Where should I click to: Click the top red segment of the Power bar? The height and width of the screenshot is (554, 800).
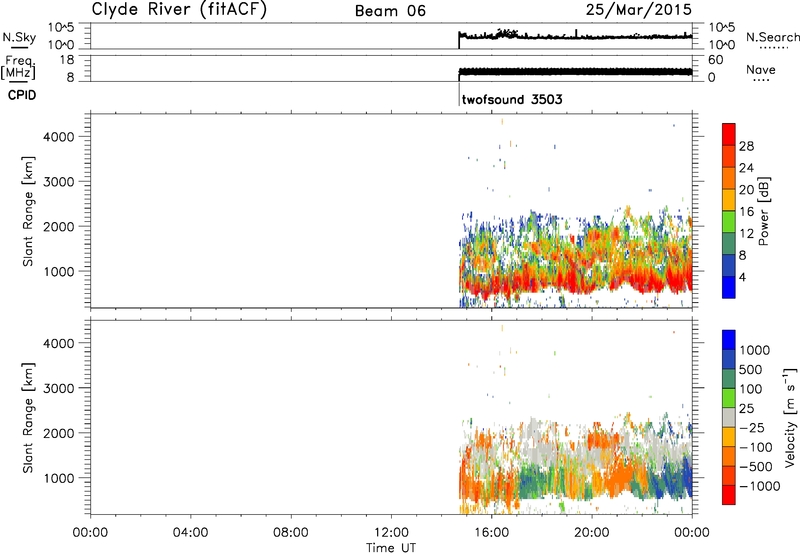(x=729, y=134)
